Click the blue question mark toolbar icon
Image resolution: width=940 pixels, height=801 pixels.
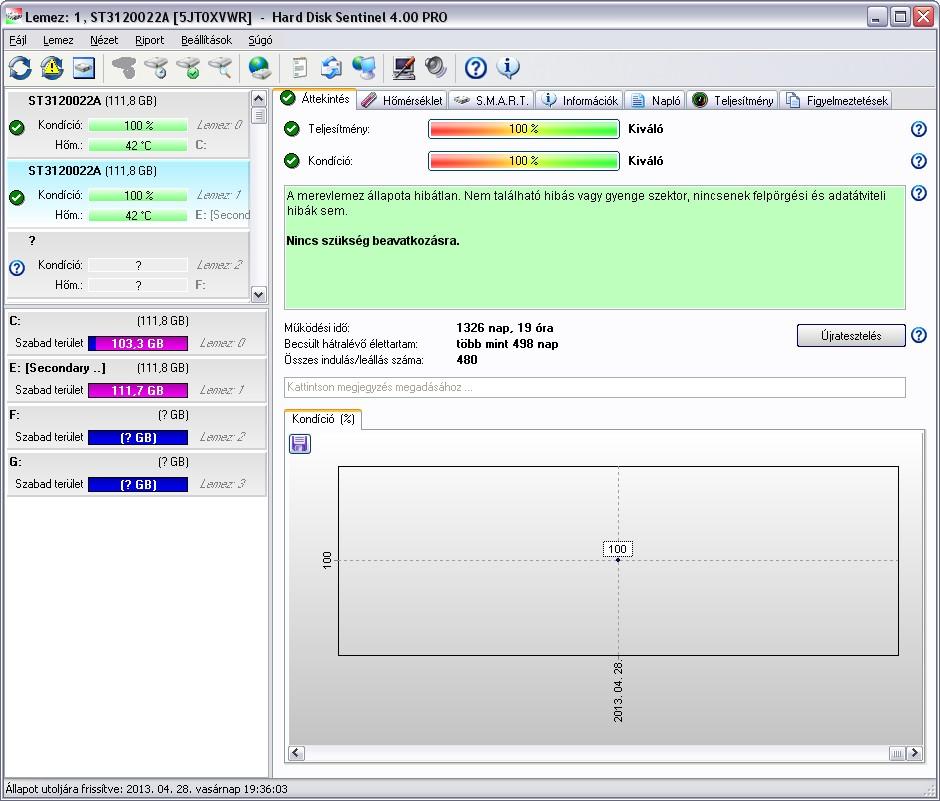[475, 68]
